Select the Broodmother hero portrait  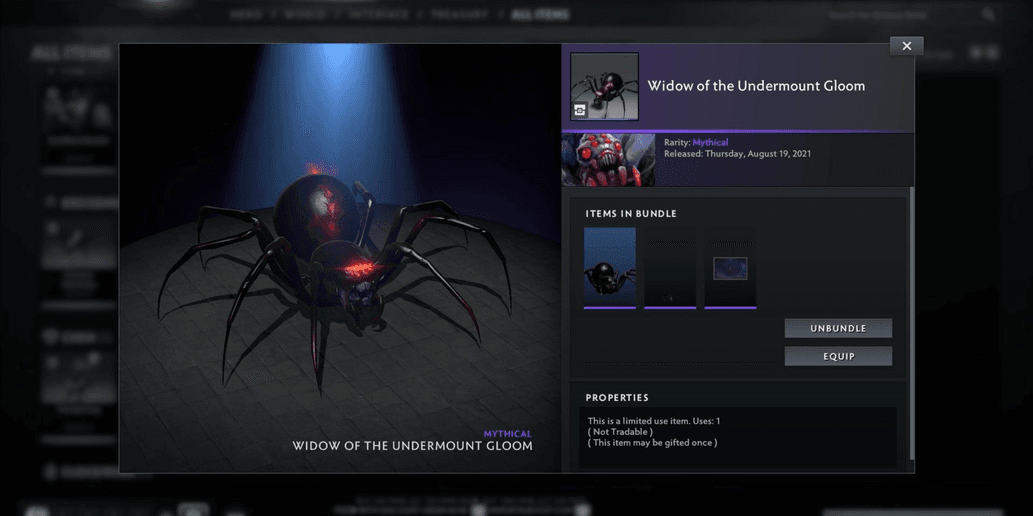coord(608,160)
